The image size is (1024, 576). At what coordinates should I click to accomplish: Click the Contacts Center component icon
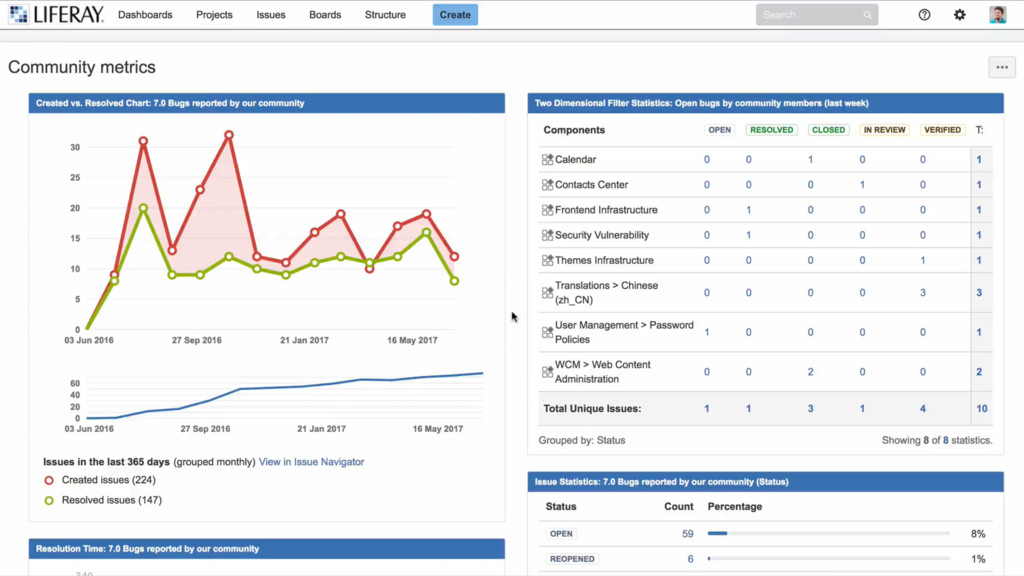[x=547, y=185]
